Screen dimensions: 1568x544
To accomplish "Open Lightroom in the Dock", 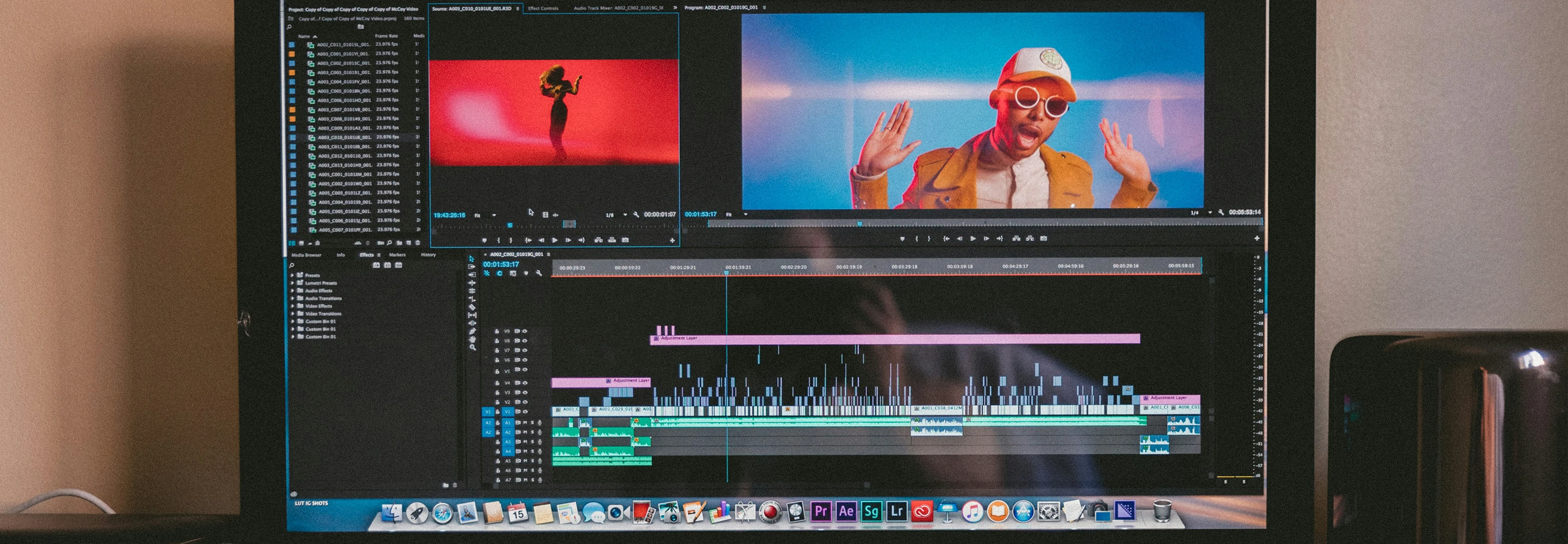I will point(897,511).
